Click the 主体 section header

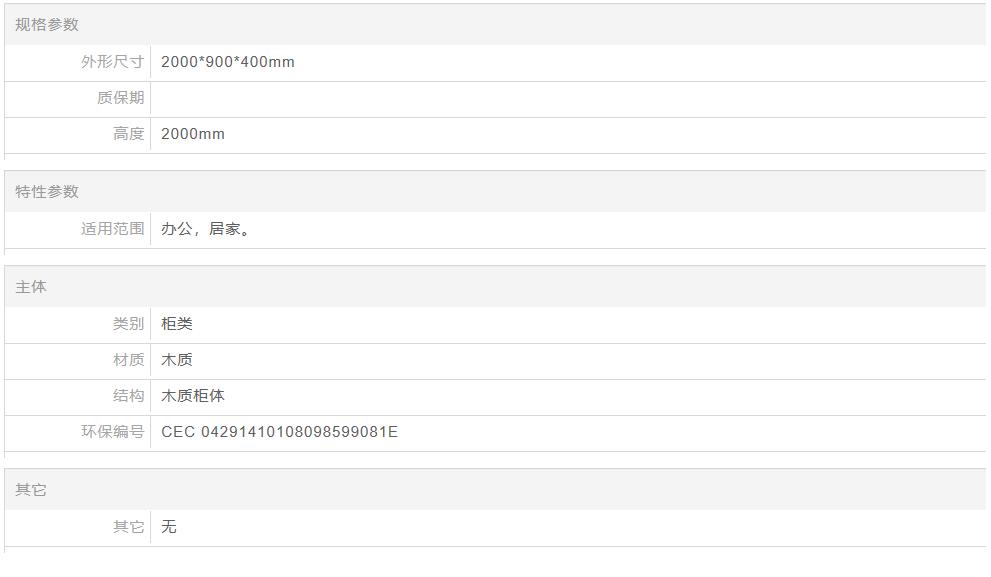click(x=31, y=287)
